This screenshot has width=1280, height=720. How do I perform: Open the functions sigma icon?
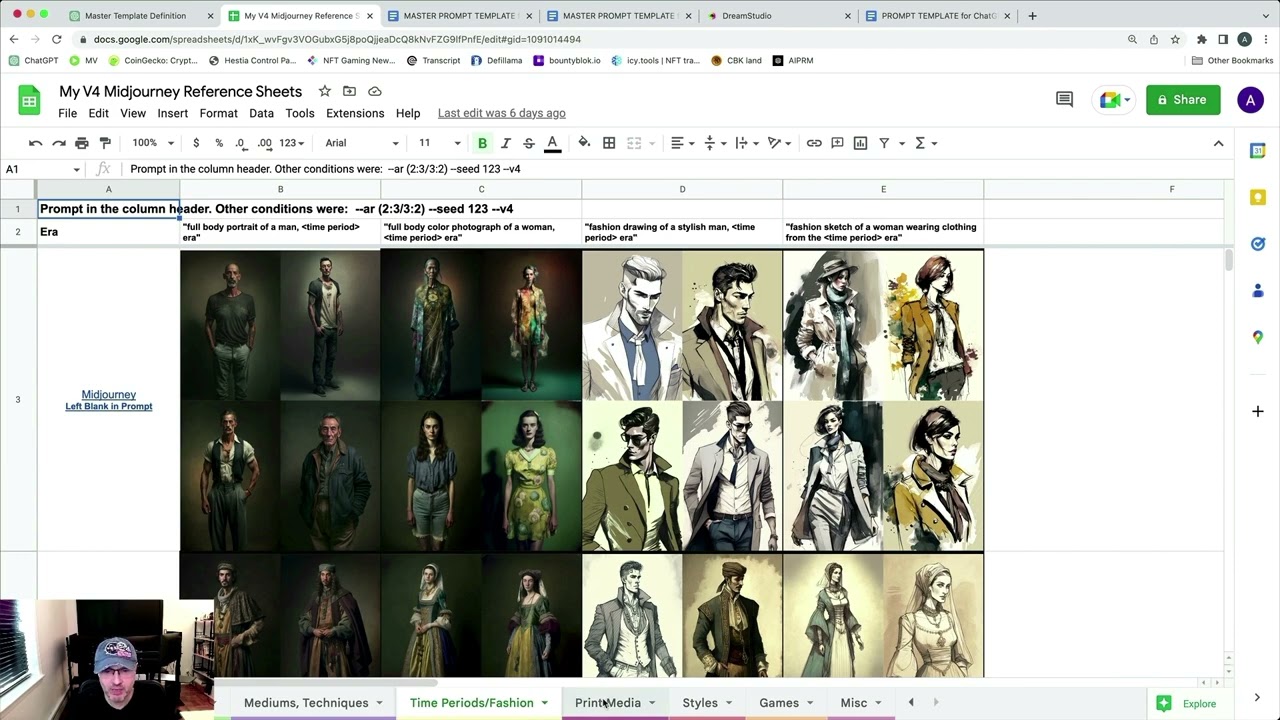pyautogui.click(x=920, y=143)
